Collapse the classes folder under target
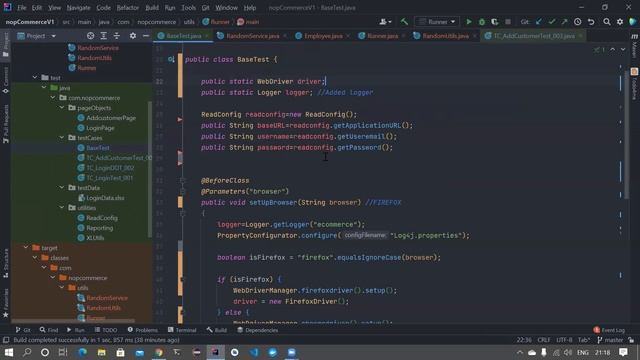The height and width of the screenshot is (360, 640). pyautogui.click(x=35, y=258)
